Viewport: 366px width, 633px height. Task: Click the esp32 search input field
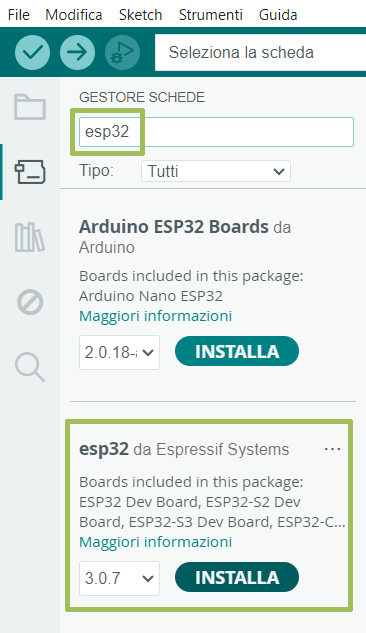216,132
